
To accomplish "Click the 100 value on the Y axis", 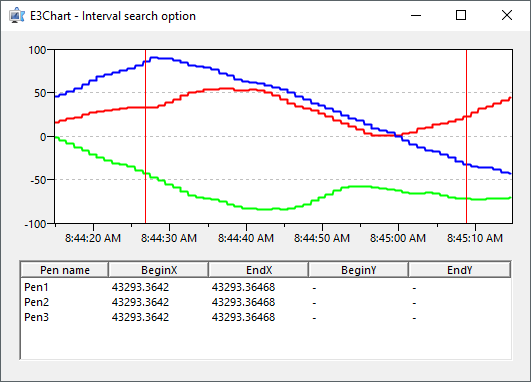I will (x=37, y=50).
